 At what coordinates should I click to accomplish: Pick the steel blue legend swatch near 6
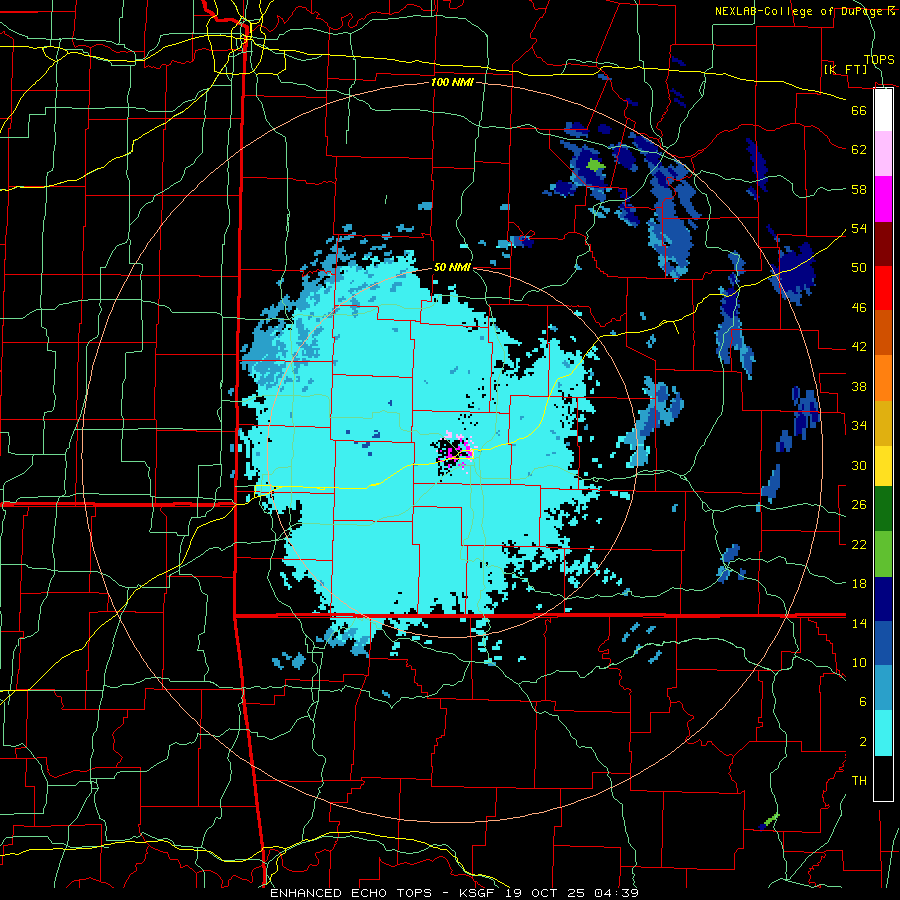click(x=883, y=688)
